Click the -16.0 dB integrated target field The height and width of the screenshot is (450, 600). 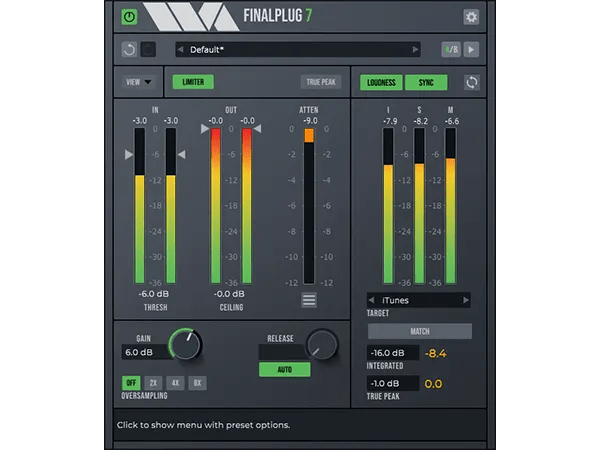(393, 353)
